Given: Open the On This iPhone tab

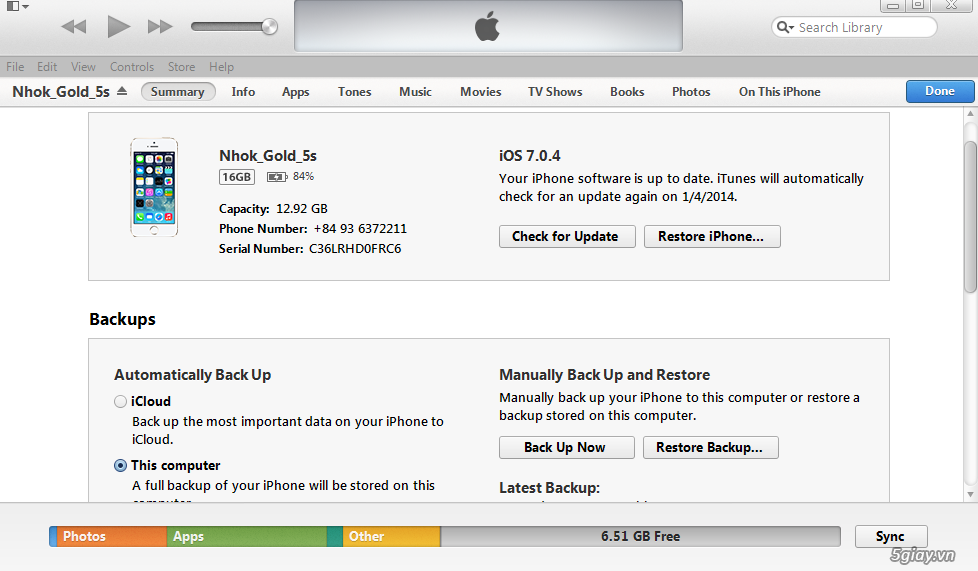Looking at the screenshot, I should pyautogui.click(x=780, y=92).
